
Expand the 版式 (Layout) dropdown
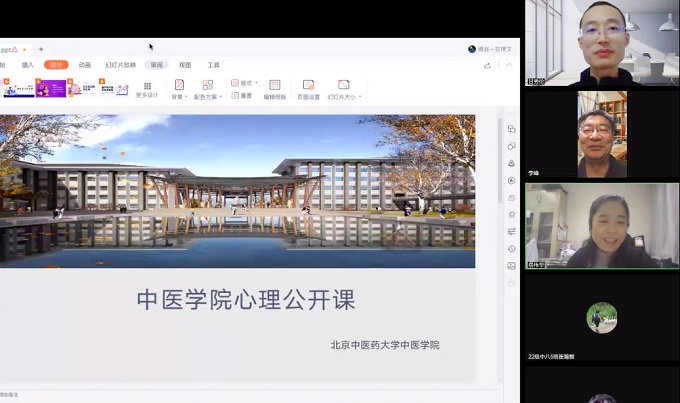click(x=244, y=83)
